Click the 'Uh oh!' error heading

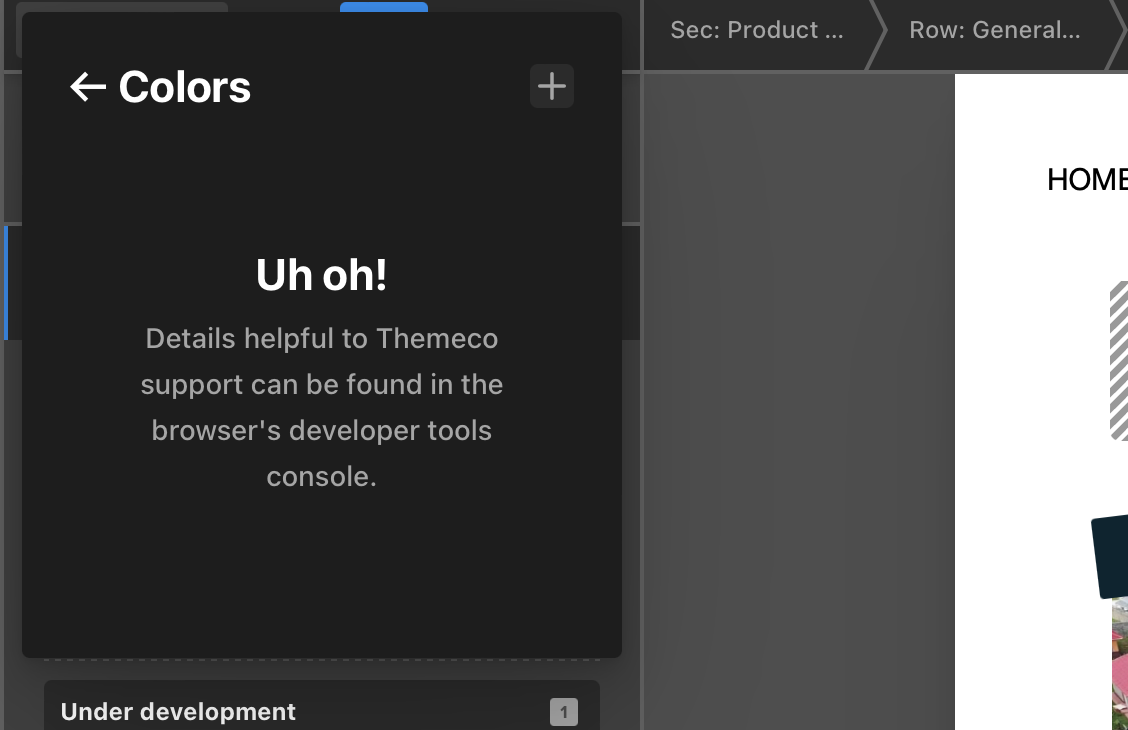pos(321,275)
